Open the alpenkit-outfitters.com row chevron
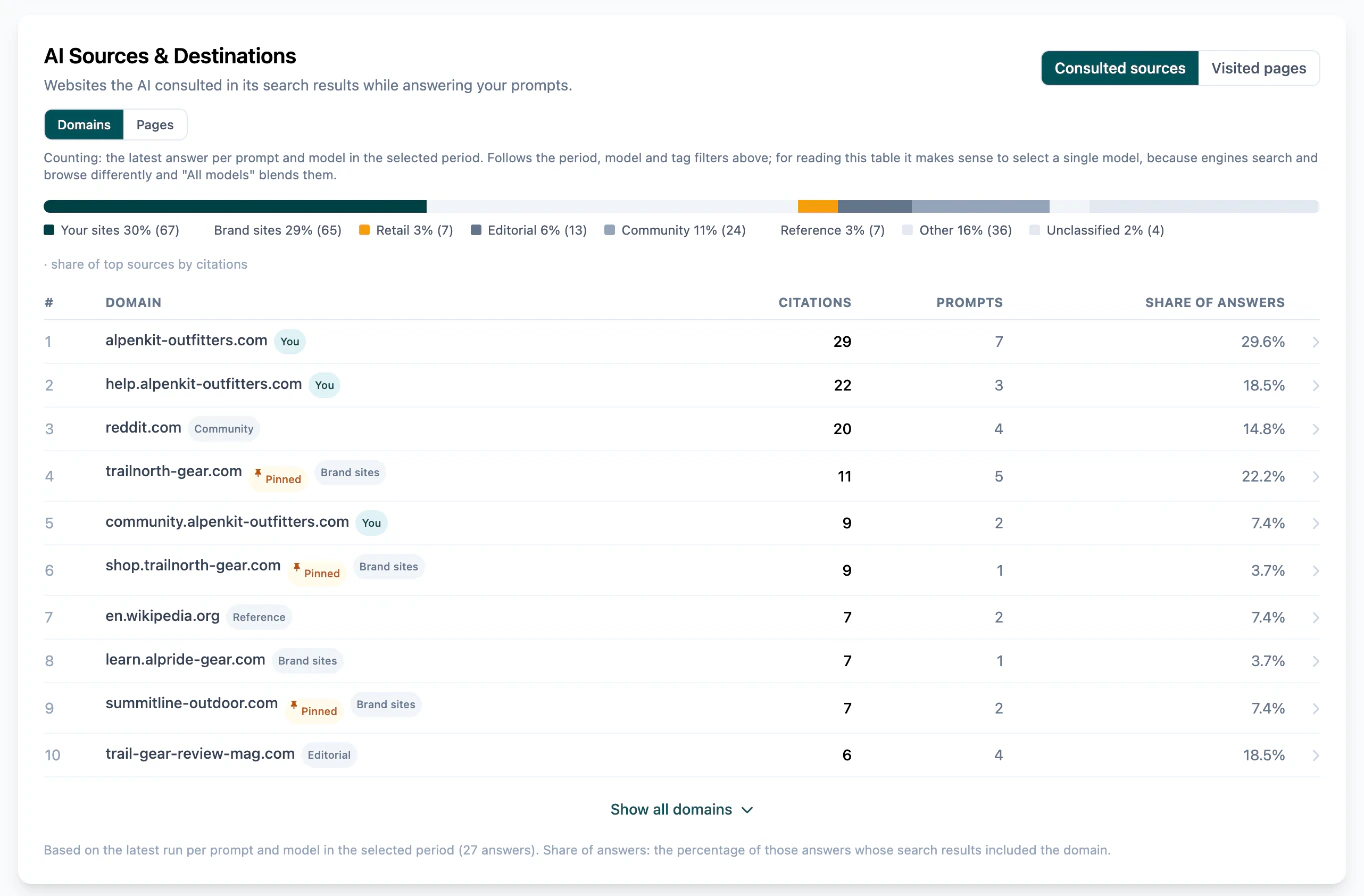Image resolution: width=1364 pixels, height=896 pixels. click(x=1315, y=342)
